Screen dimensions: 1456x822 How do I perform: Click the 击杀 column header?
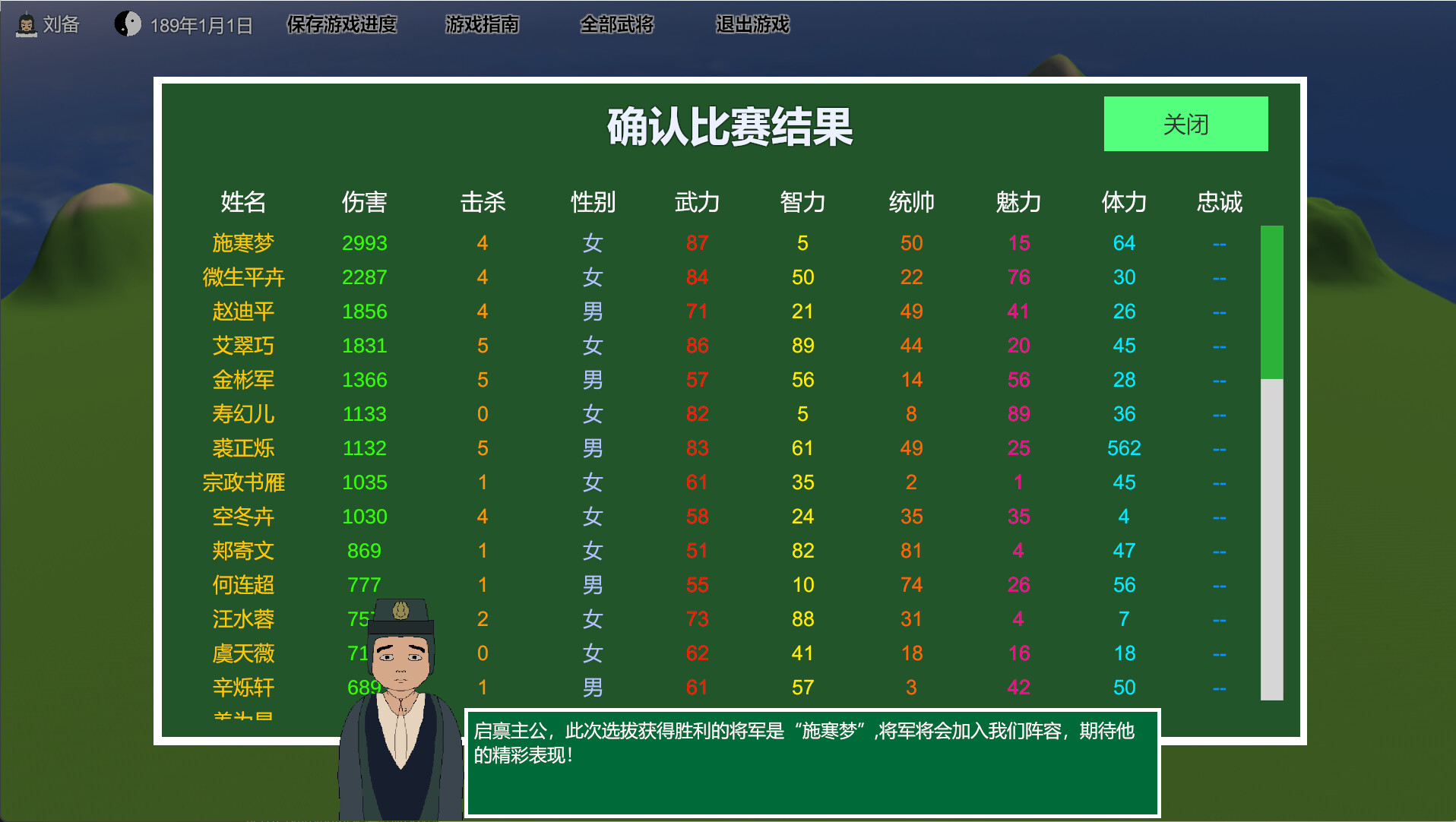tap(482, 202)
